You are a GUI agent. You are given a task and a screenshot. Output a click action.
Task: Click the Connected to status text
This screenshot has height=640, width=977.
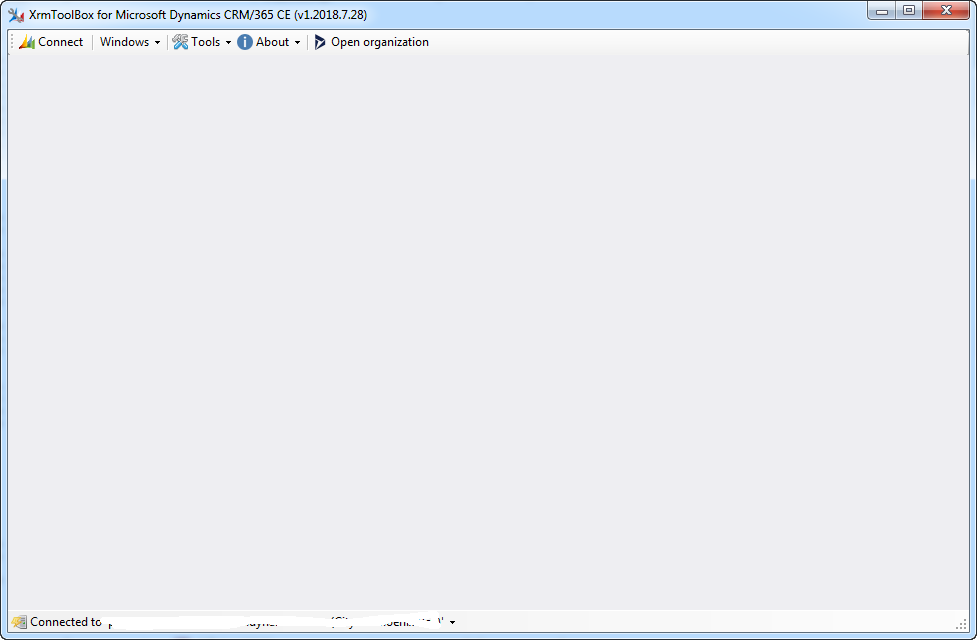[x=65, y=622]
